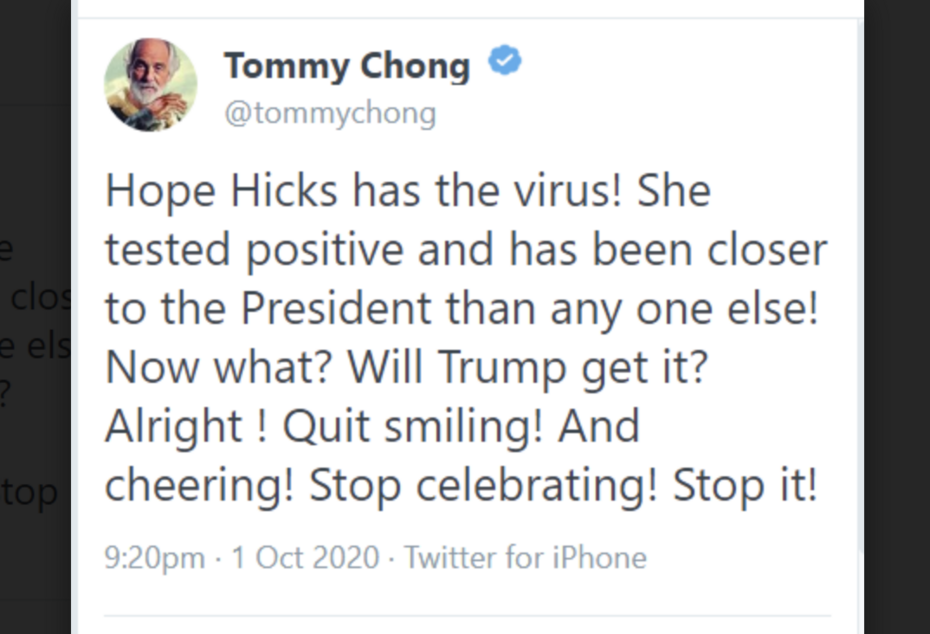Click the blue verified badge
The height and width of the screenshot is (634, 930).
pos(504,63)
